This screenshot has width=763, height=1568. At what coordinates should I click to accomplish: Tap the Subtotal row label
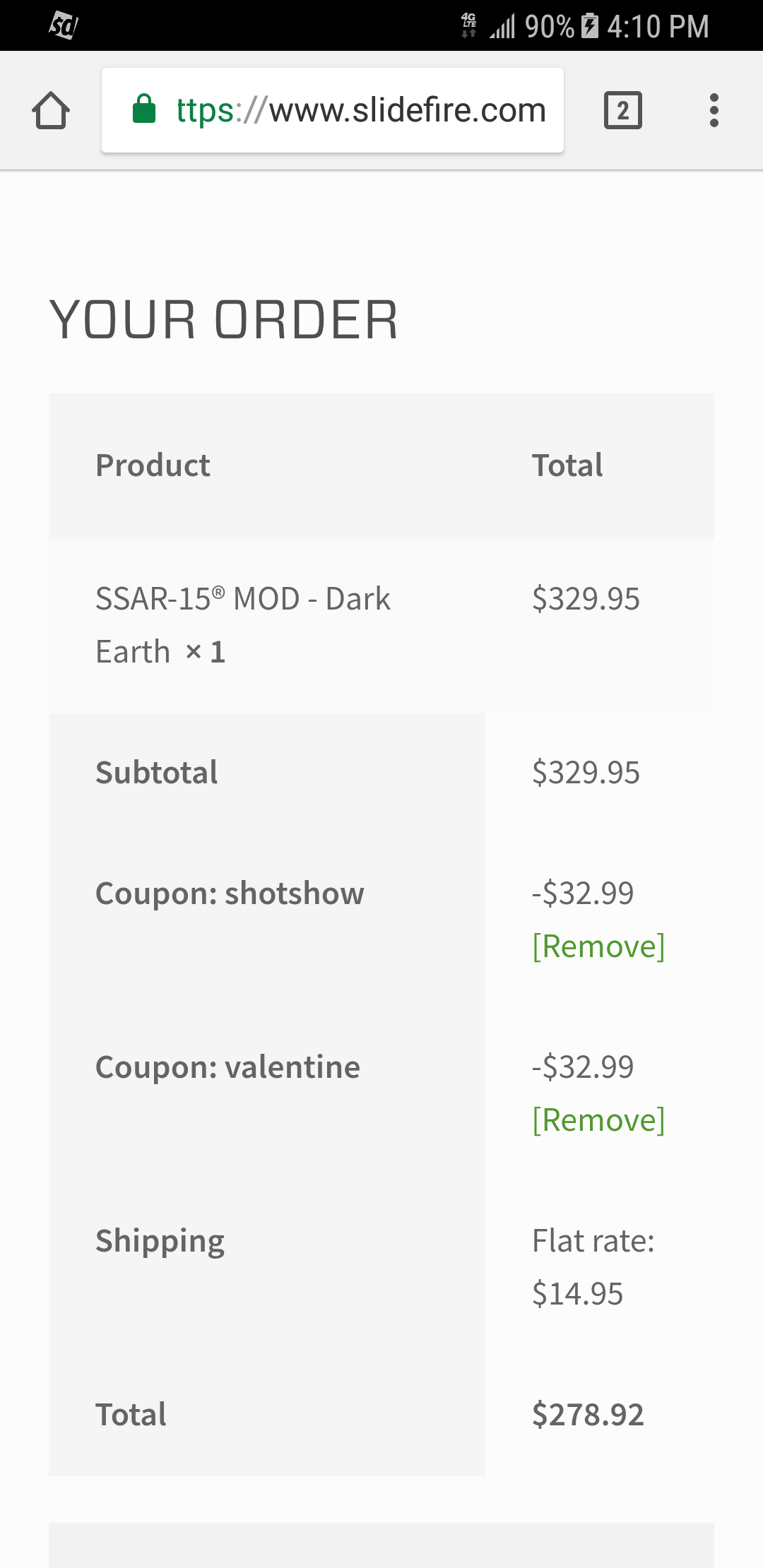point(157,773)
